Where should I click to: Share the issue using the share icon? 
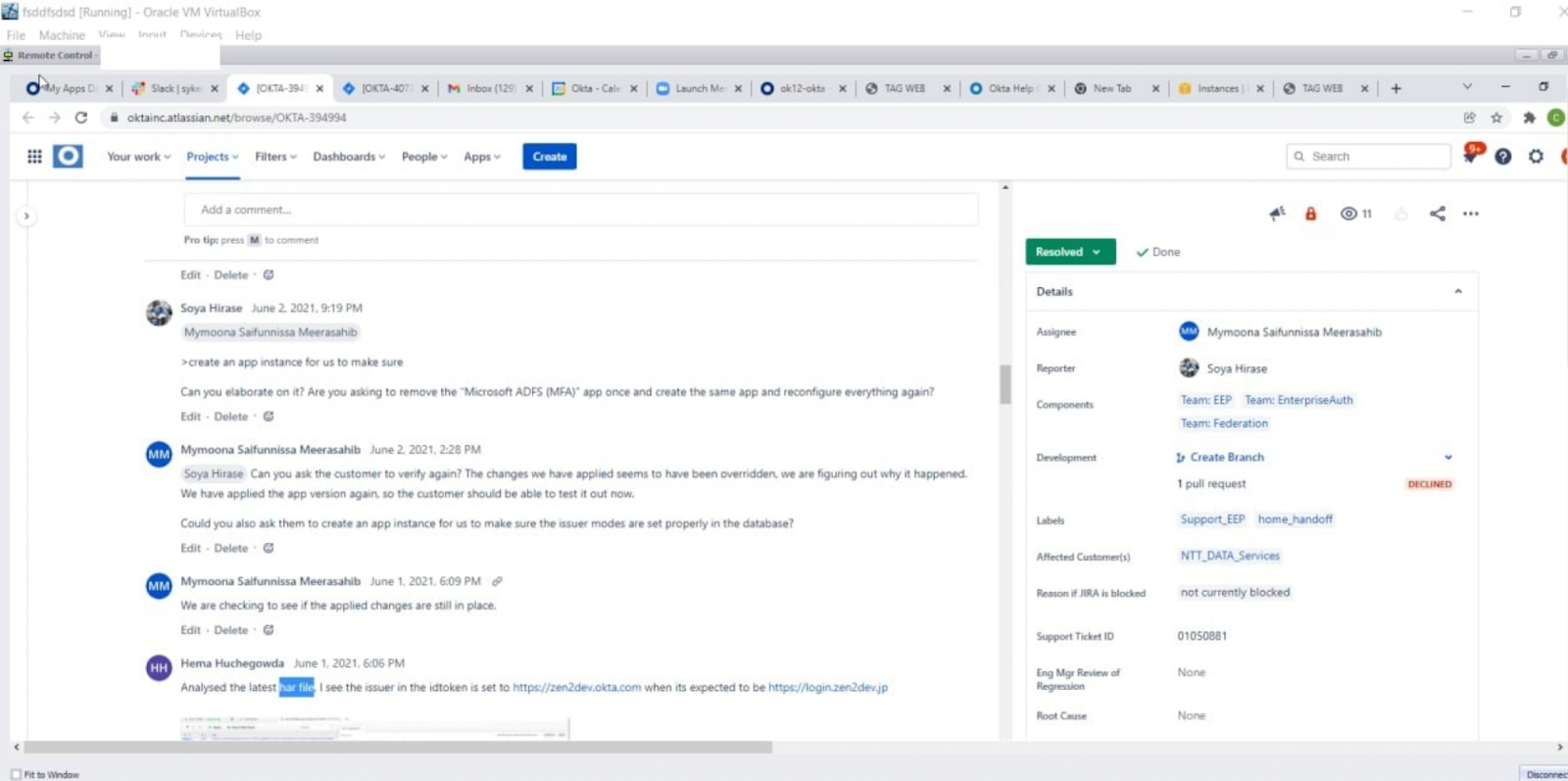1437,214
